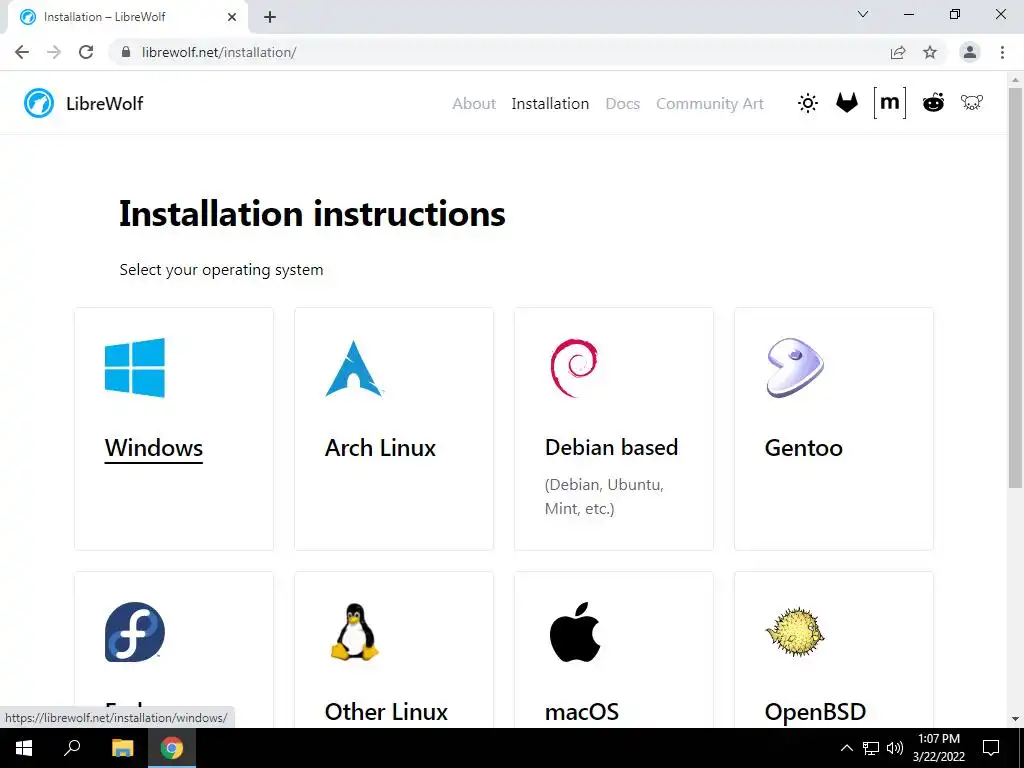Open the About menu link
The width and height of the screenshot is (1024, 768).
coord(474,104)
